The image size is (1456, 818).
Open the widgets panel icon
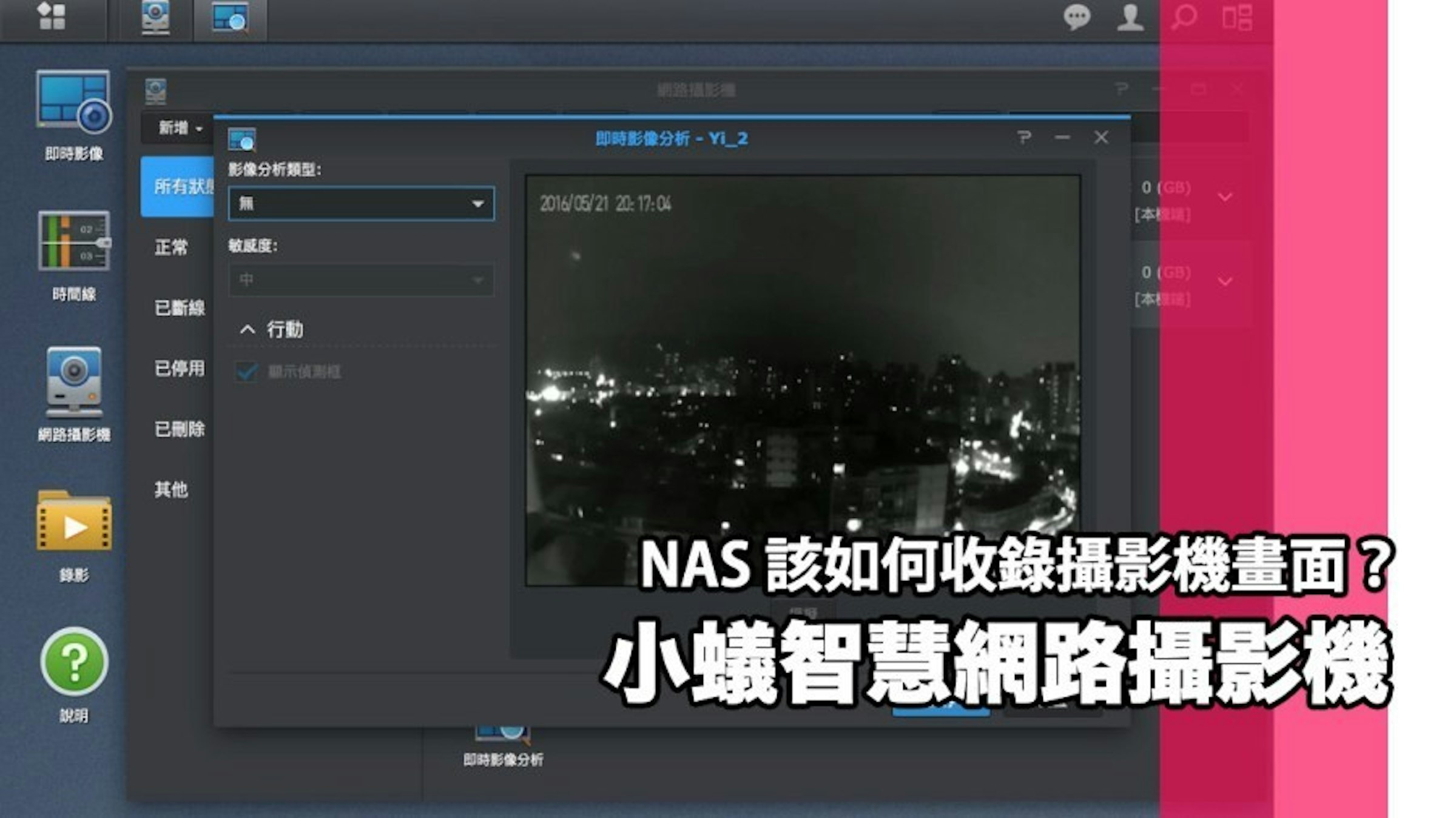coord(1237,17)
